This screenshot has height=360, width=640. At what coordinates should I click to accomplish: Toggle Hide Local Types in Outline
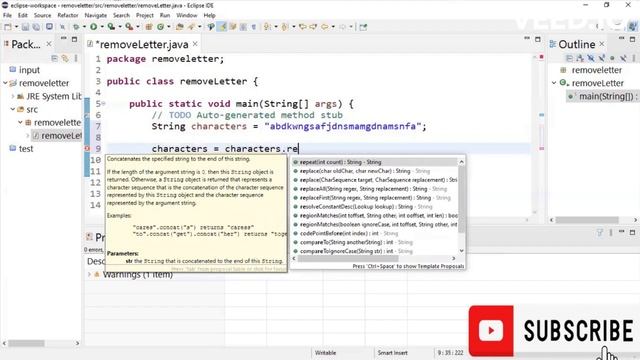pyautogui.click(x=623, y=58)
